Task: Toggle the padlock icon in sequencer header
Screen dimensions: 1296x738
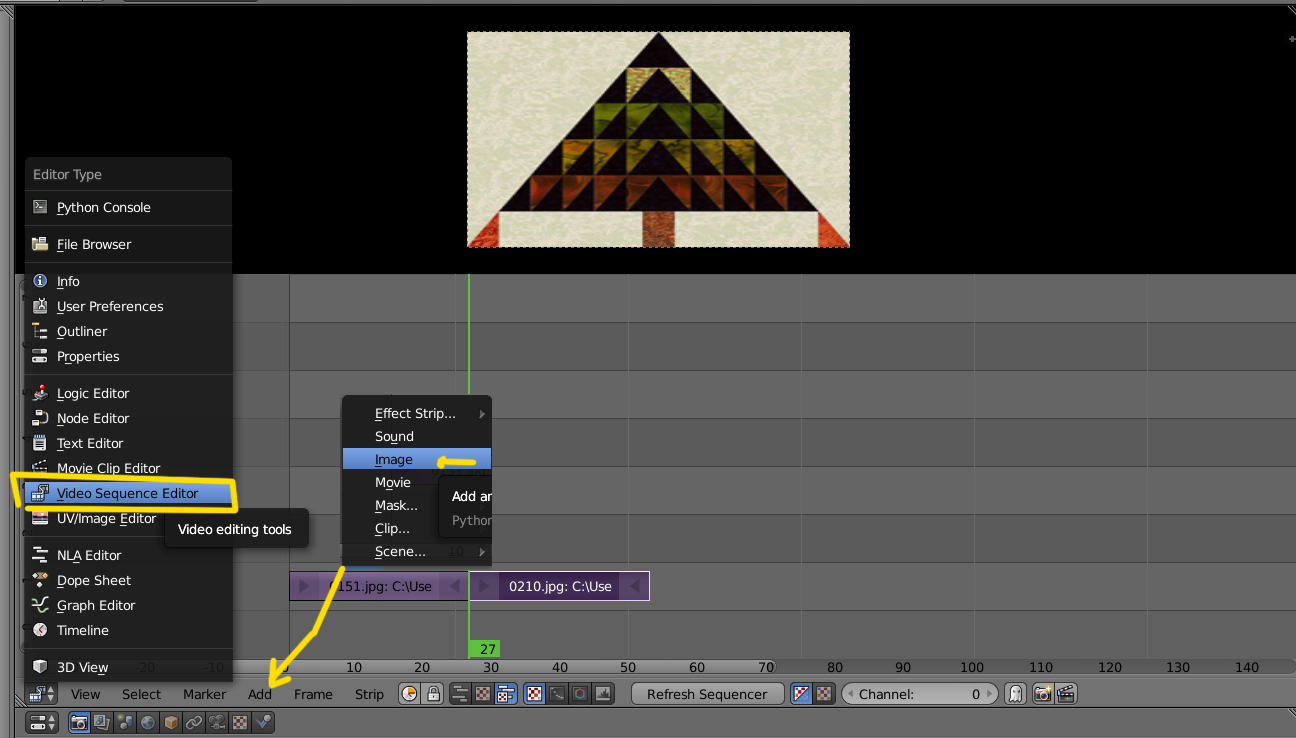Action: tap(433, 694)
